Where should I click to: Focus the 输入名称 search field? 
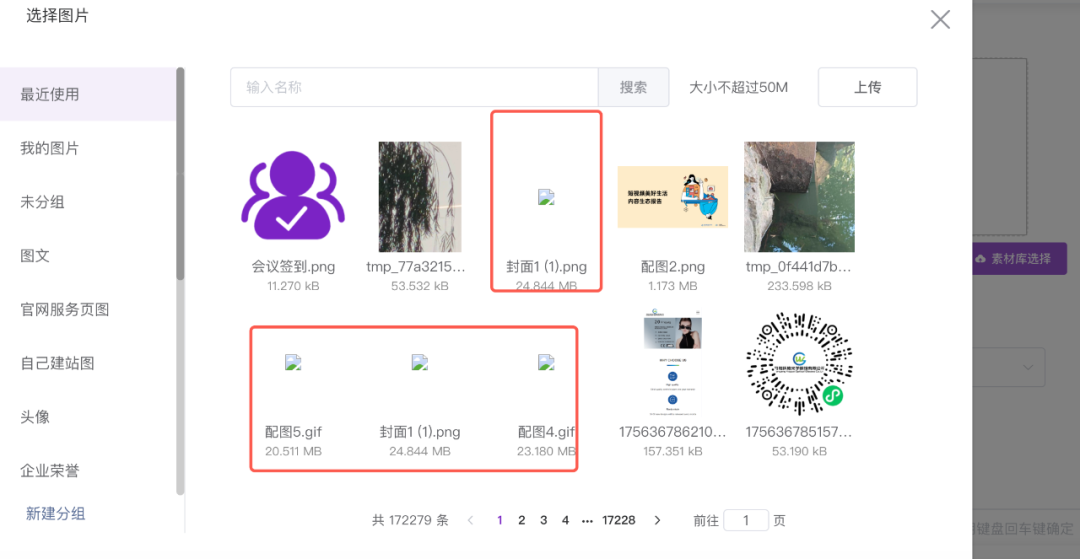tap(414, 87)
